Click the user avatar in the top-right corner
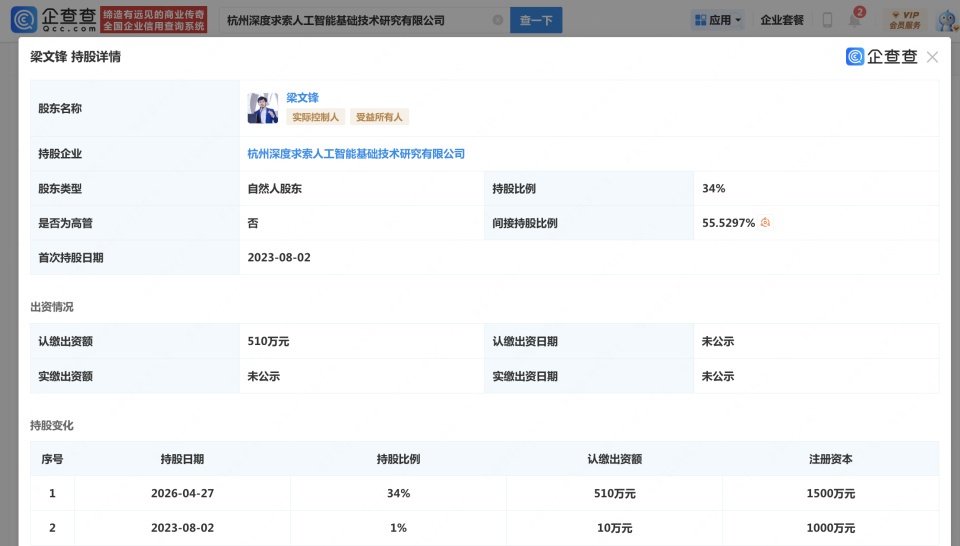This screenshot has width=960, height=546. (x=945, y=20)
